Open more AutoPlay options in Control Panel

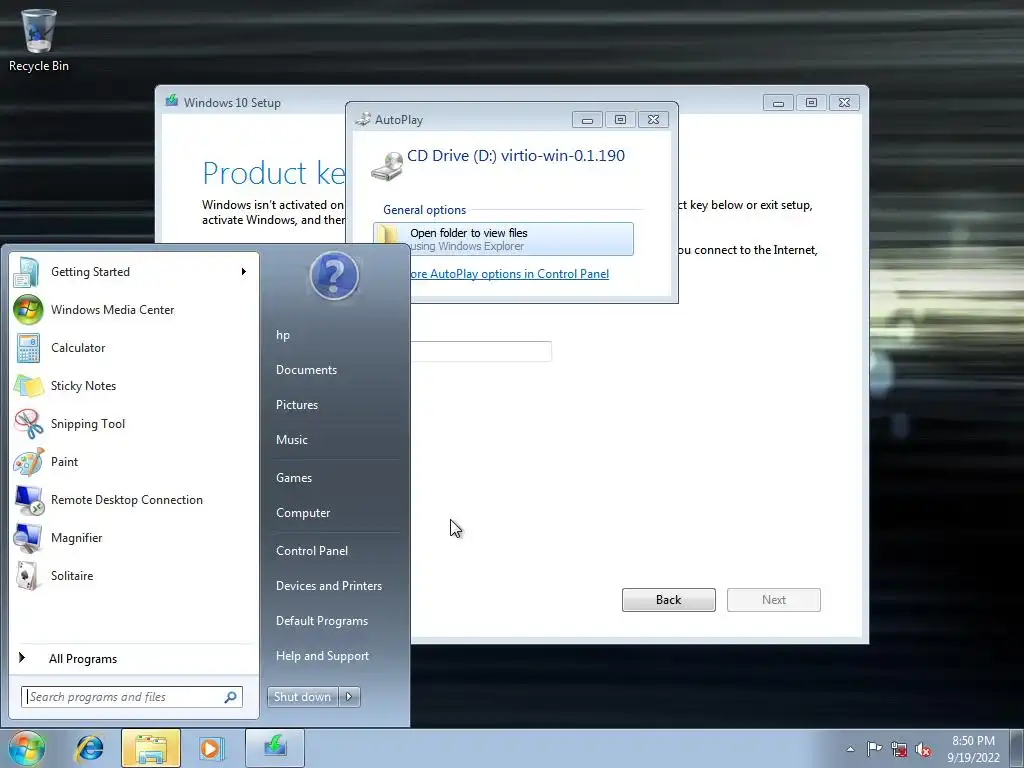509,274
